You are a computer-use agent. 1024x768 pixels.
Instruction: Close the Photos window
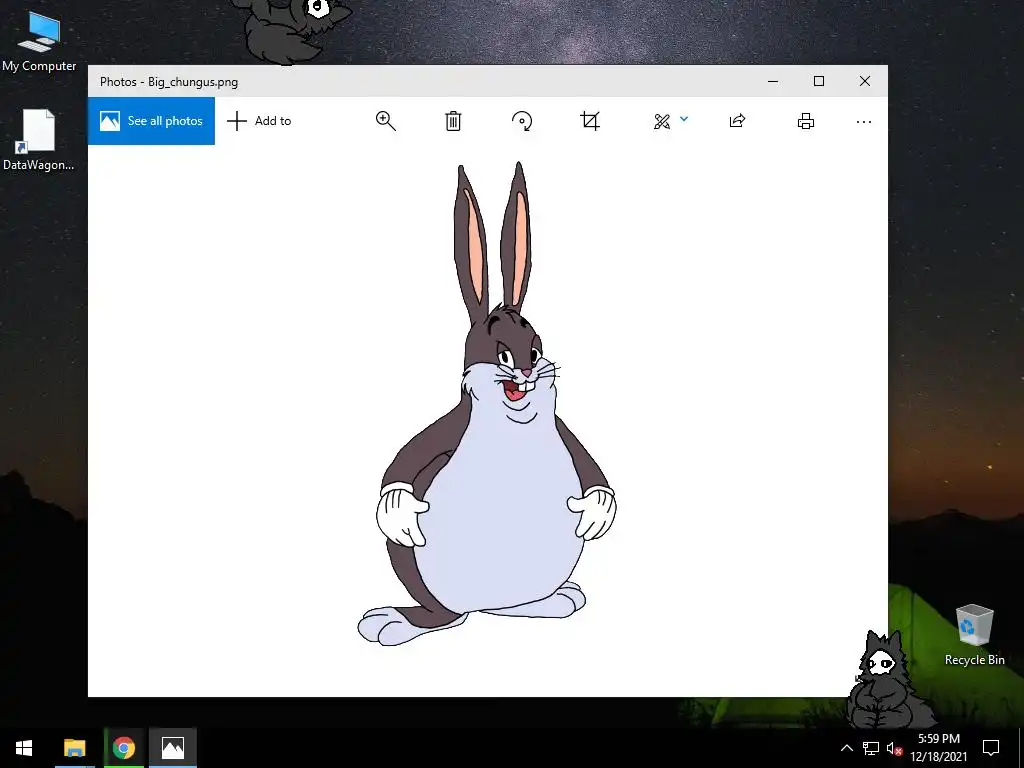click(x=865, y=81)
